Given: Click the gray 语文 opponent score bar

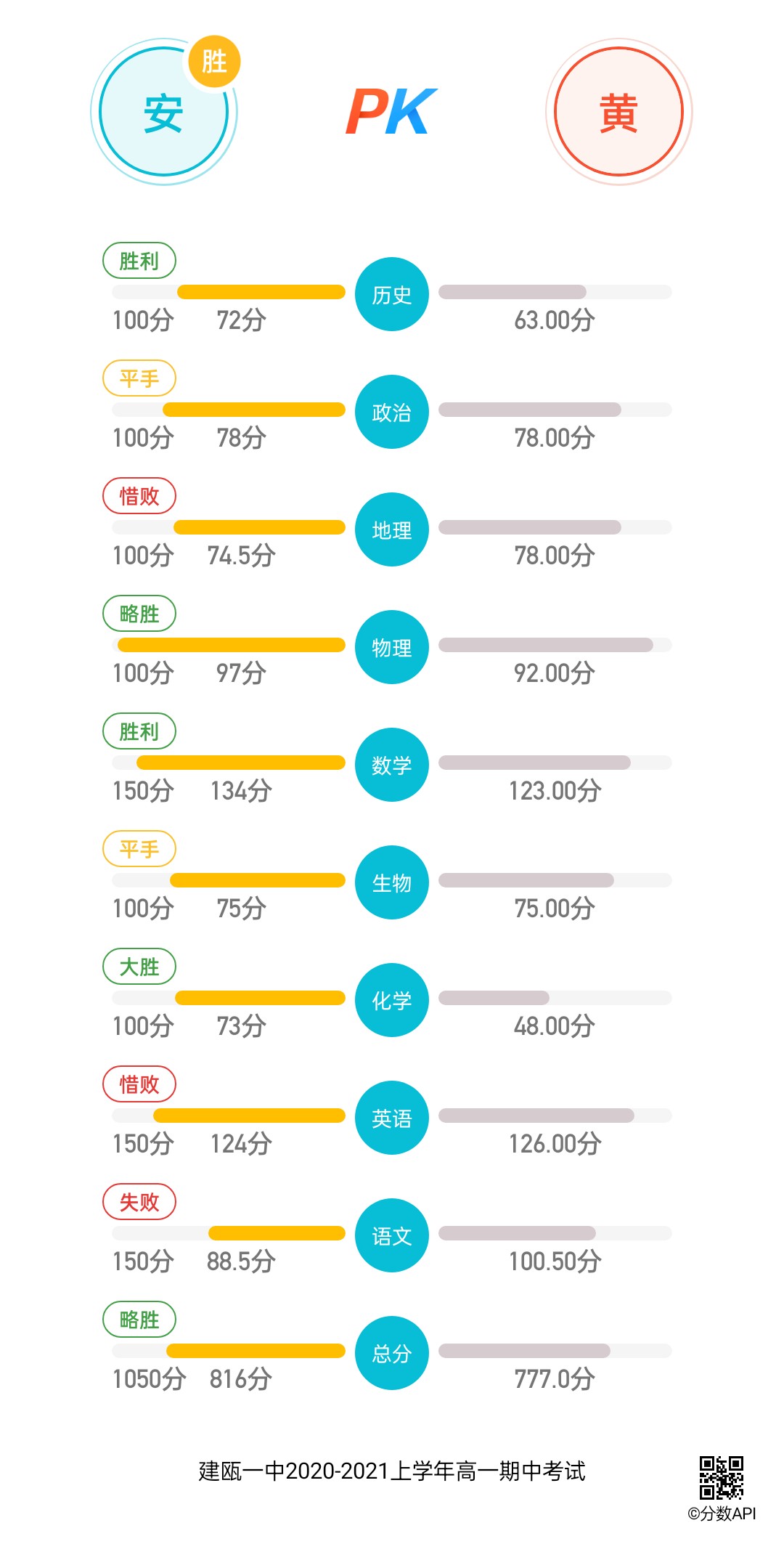Looking at the screenshot, I should [517, 1233].
